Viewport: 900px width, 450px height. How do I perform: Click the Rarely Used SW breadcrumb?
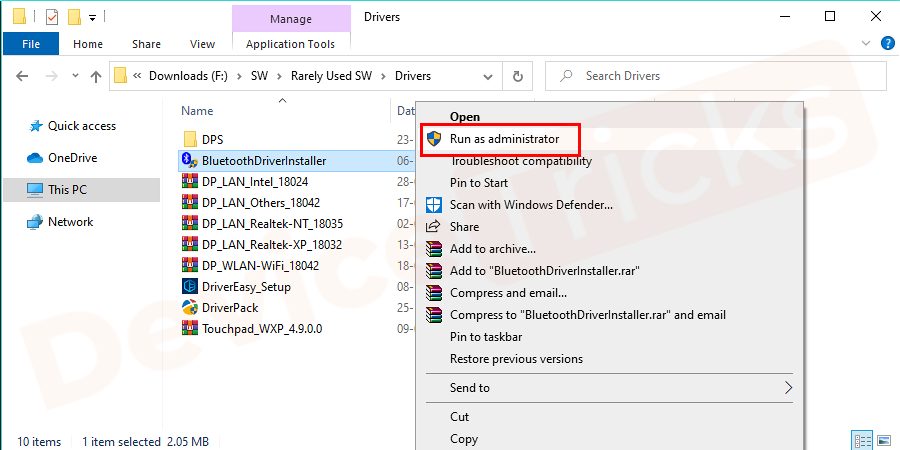(x=331, y=76)
